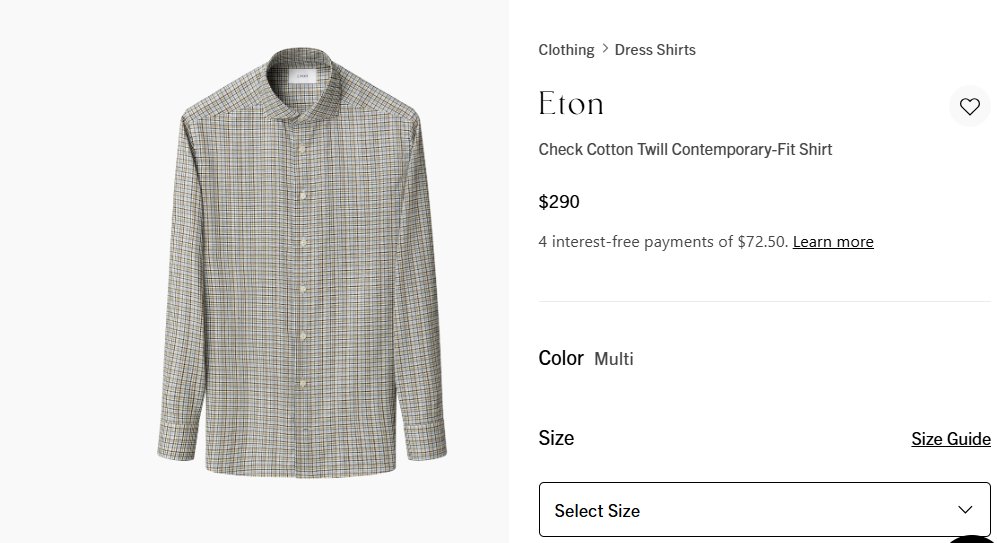Click the Eton brand name
Viewport: 997px width, 543px height.
tap(571, 105)
